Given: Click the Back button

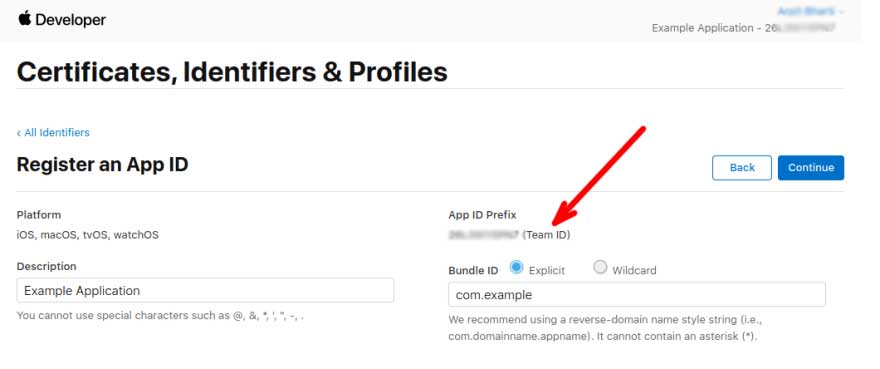Looking at the screenshot, I should (x=742, y=167).
